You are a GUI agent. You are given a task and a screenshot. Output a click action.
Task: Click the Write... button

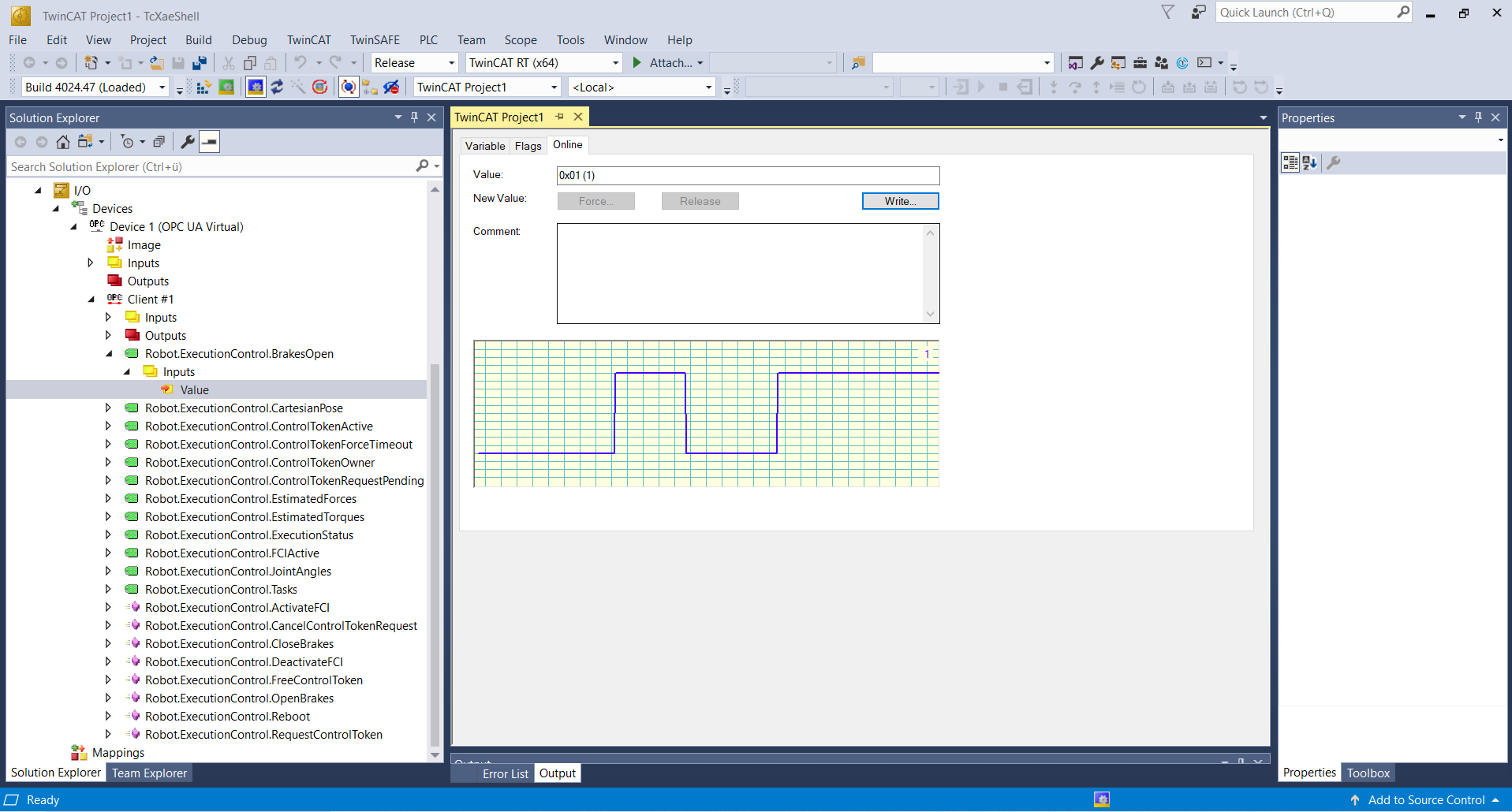pyautogui.click(x=900, y=202)
